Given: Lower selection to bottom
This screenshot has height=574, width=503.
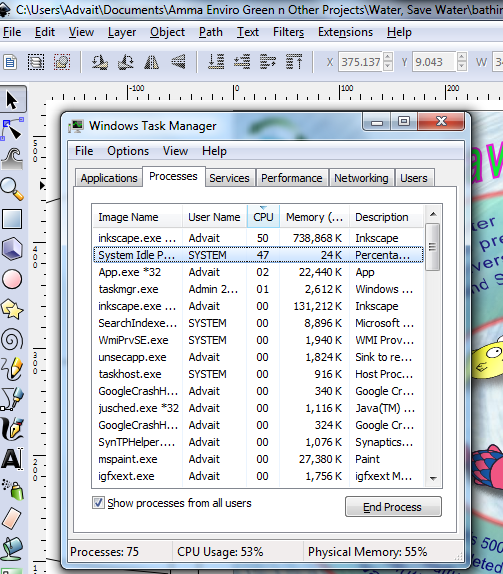Looking at the screenshot, I should pos(216,62).
